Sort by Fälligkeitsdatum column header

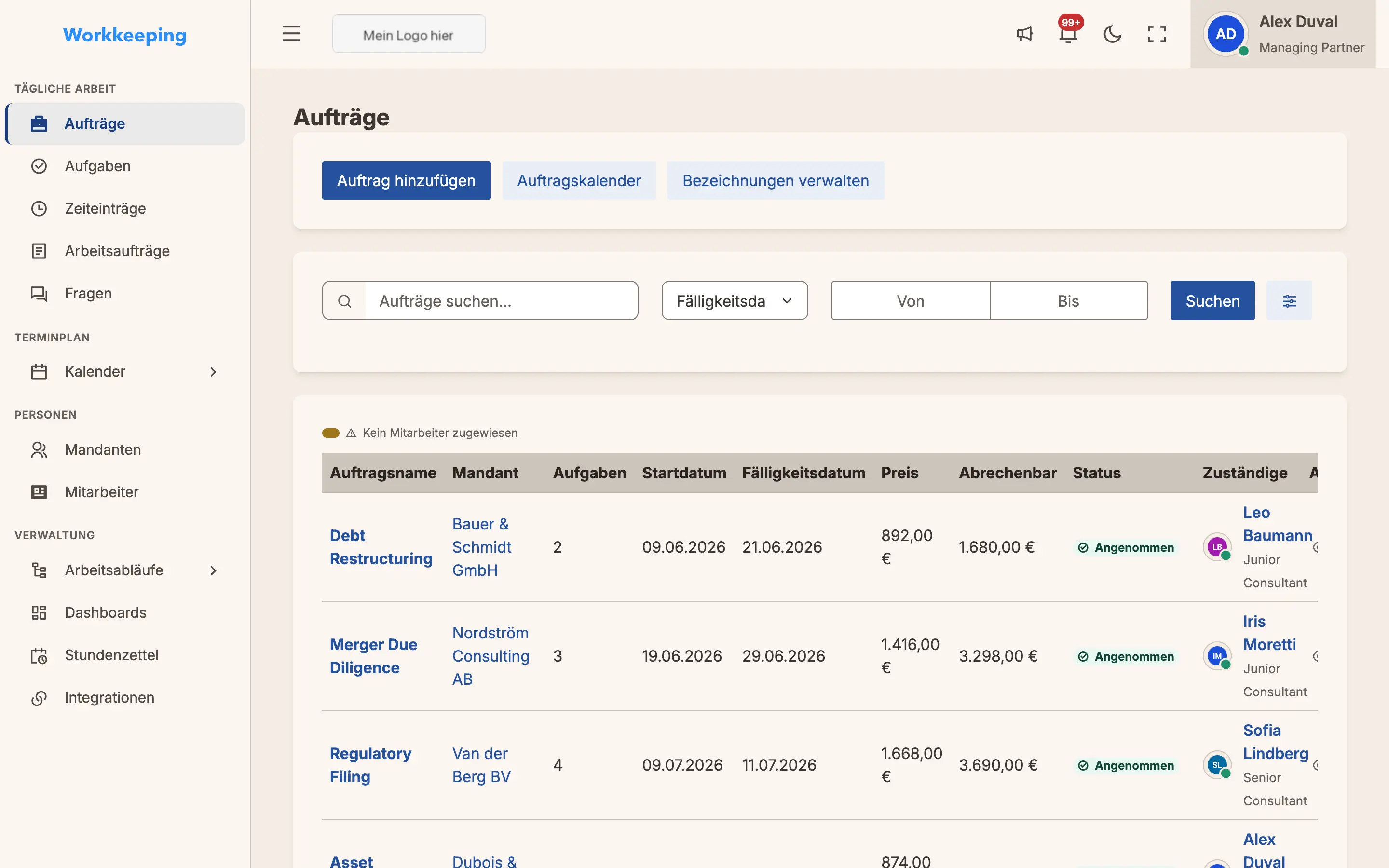(x=803, y=473)
